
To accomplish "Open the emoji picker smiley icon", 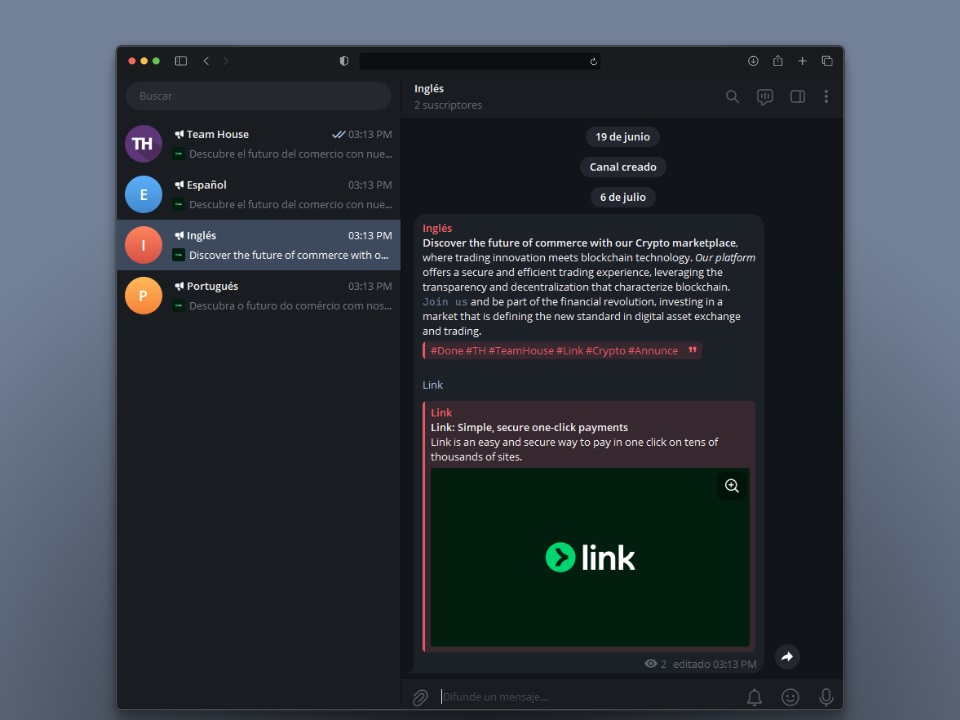I will (x=790, y=697).
